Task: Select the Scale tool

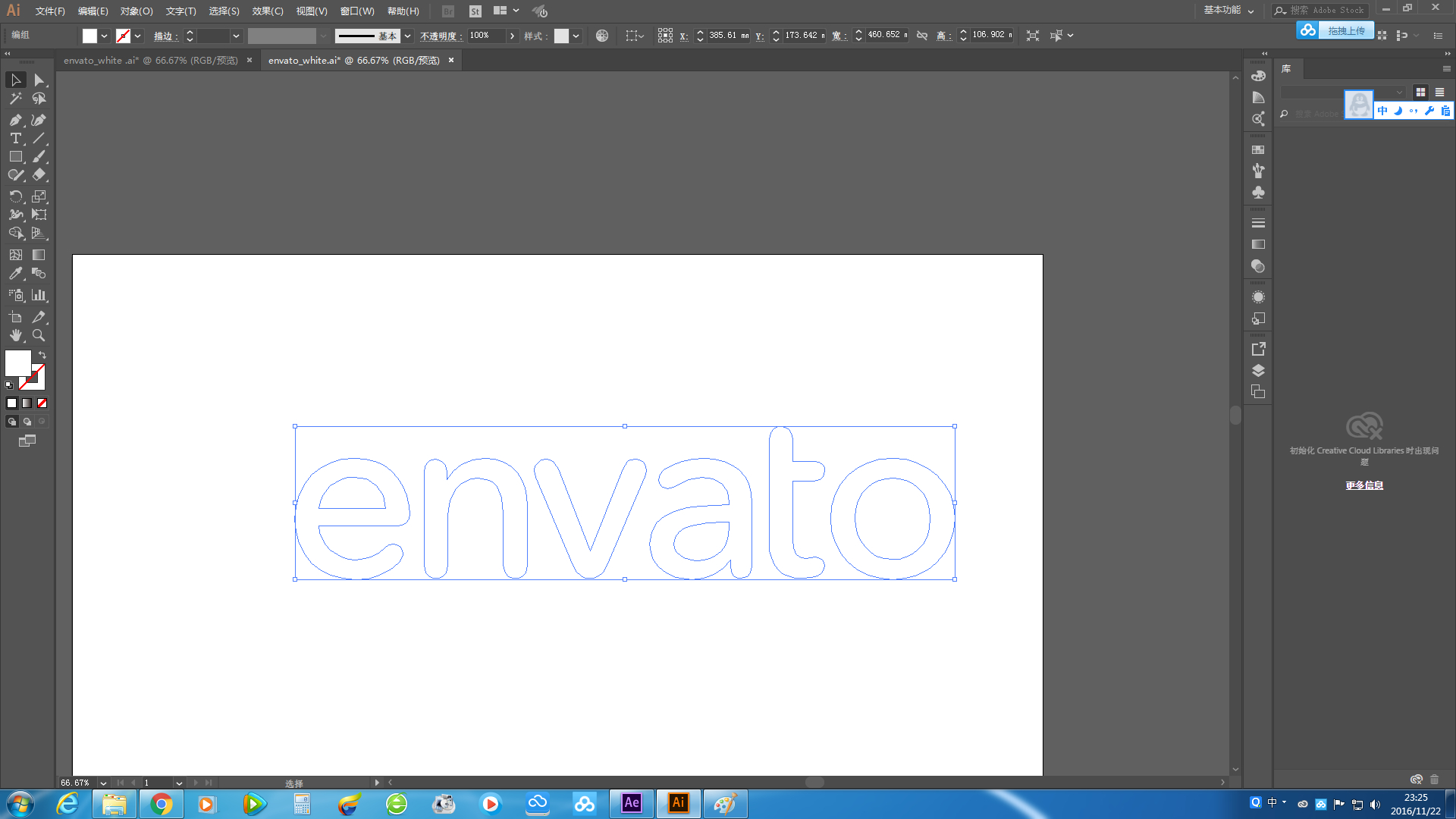Action: click(39, 196)
